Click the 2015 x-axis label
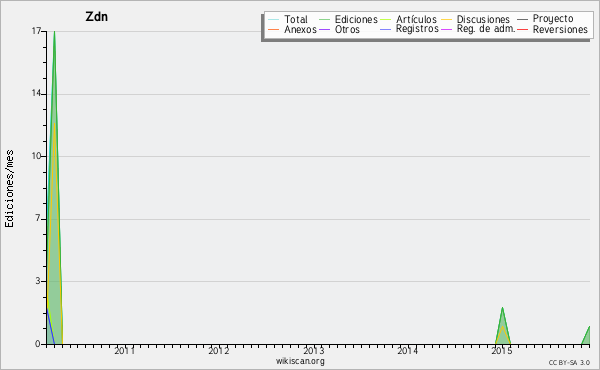Viewport: 600px width, 370px height. click(x=502, y=350)
